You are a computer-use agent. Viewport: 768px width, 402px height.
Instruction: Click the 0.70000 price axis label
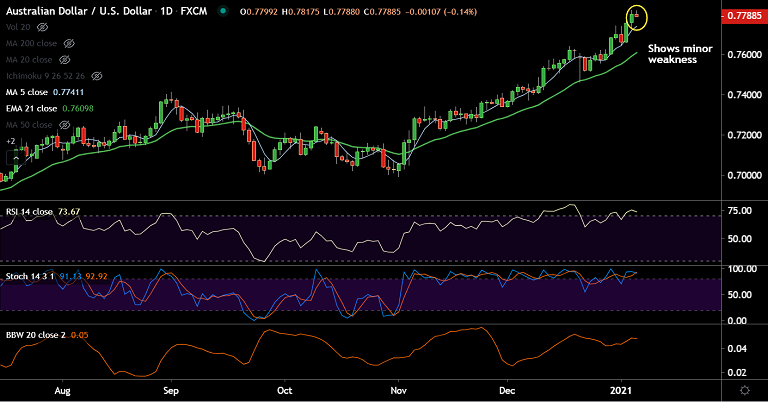click(744, 175)
